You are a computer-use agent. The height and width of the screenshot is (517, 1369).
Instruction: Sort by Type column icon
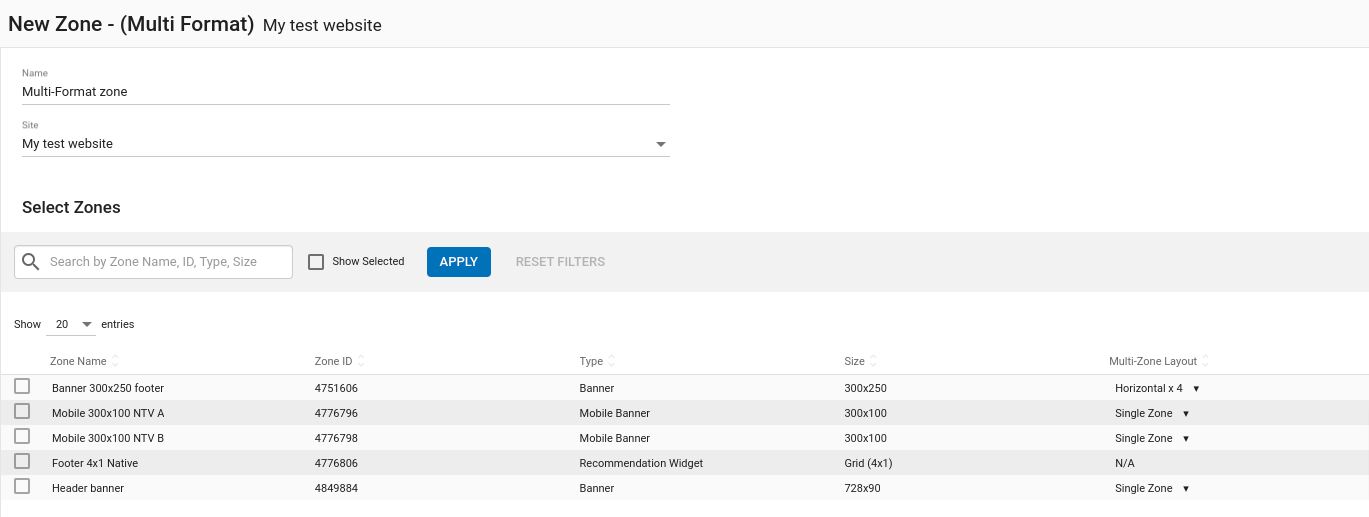[x=612, y=361]
